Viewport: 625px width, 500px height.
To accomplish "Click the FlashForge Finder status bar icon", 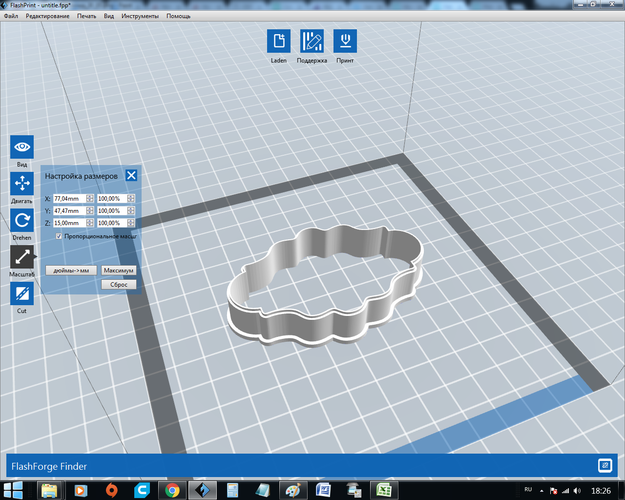I will tap(605, 465).
